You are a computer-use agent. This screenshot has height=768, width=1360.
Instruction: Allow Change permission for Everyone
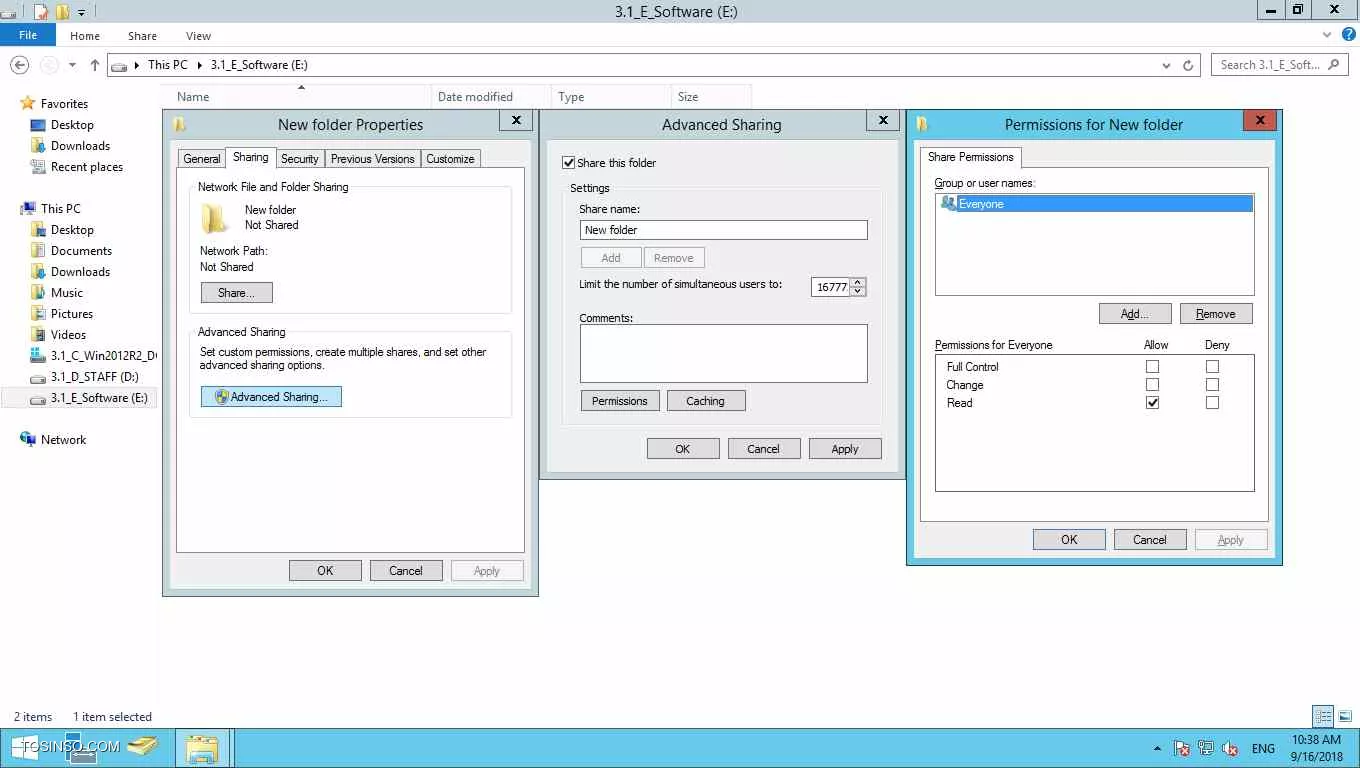(x=1152, y=385)
